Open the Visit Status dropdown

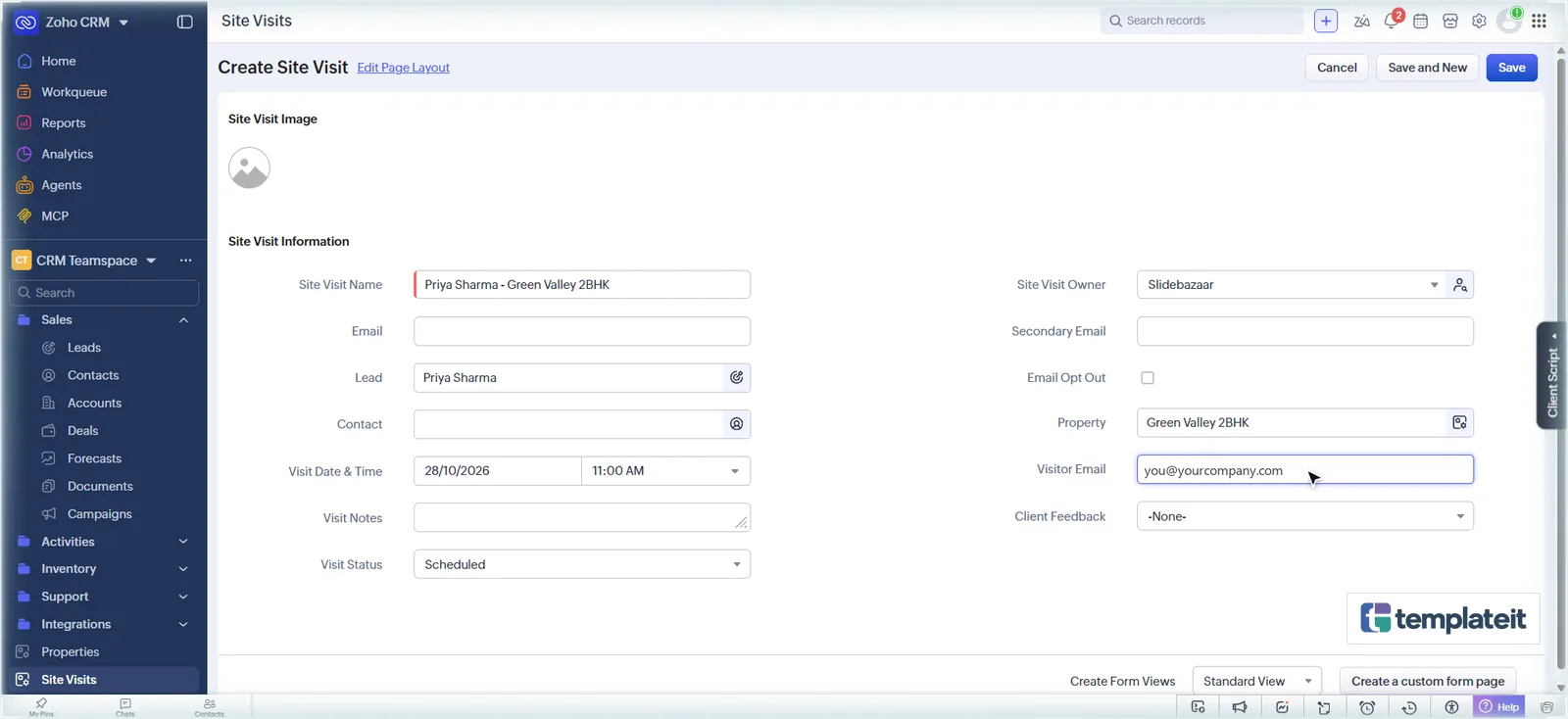[582, 564]
